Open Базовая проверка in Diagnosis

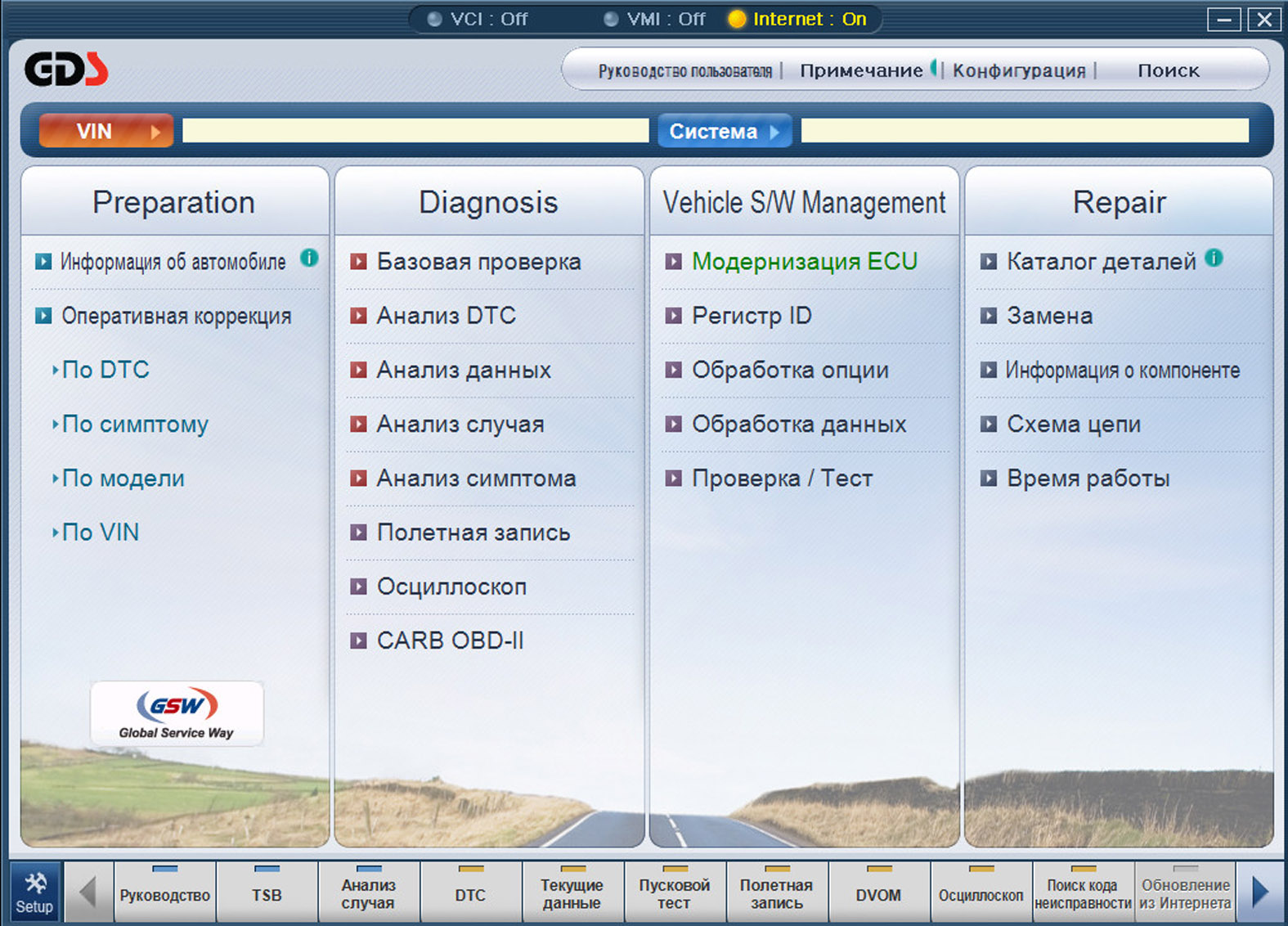[478, 262]
